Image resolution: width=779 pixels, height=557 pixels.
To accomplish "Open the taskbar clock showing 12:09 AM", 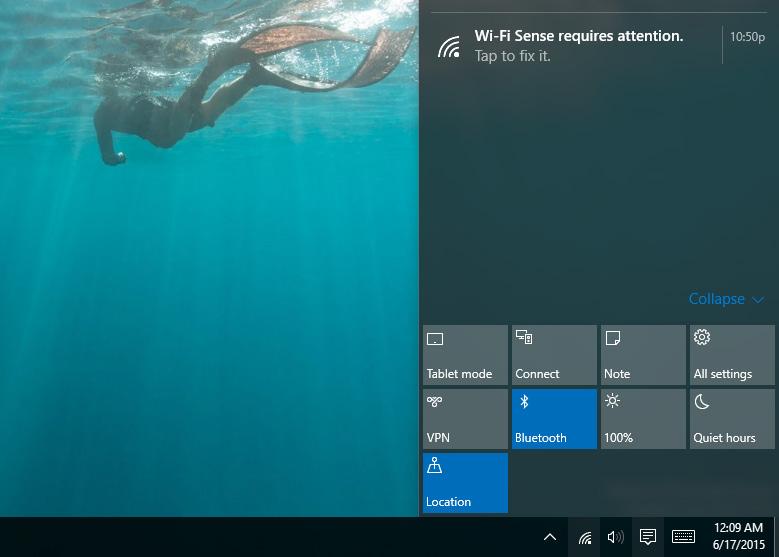I will (738, 536).
